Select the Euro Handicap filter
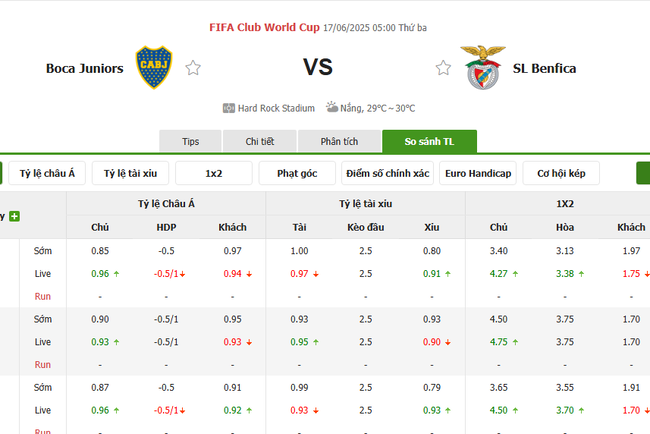650x434 pixels. point(478,173)
